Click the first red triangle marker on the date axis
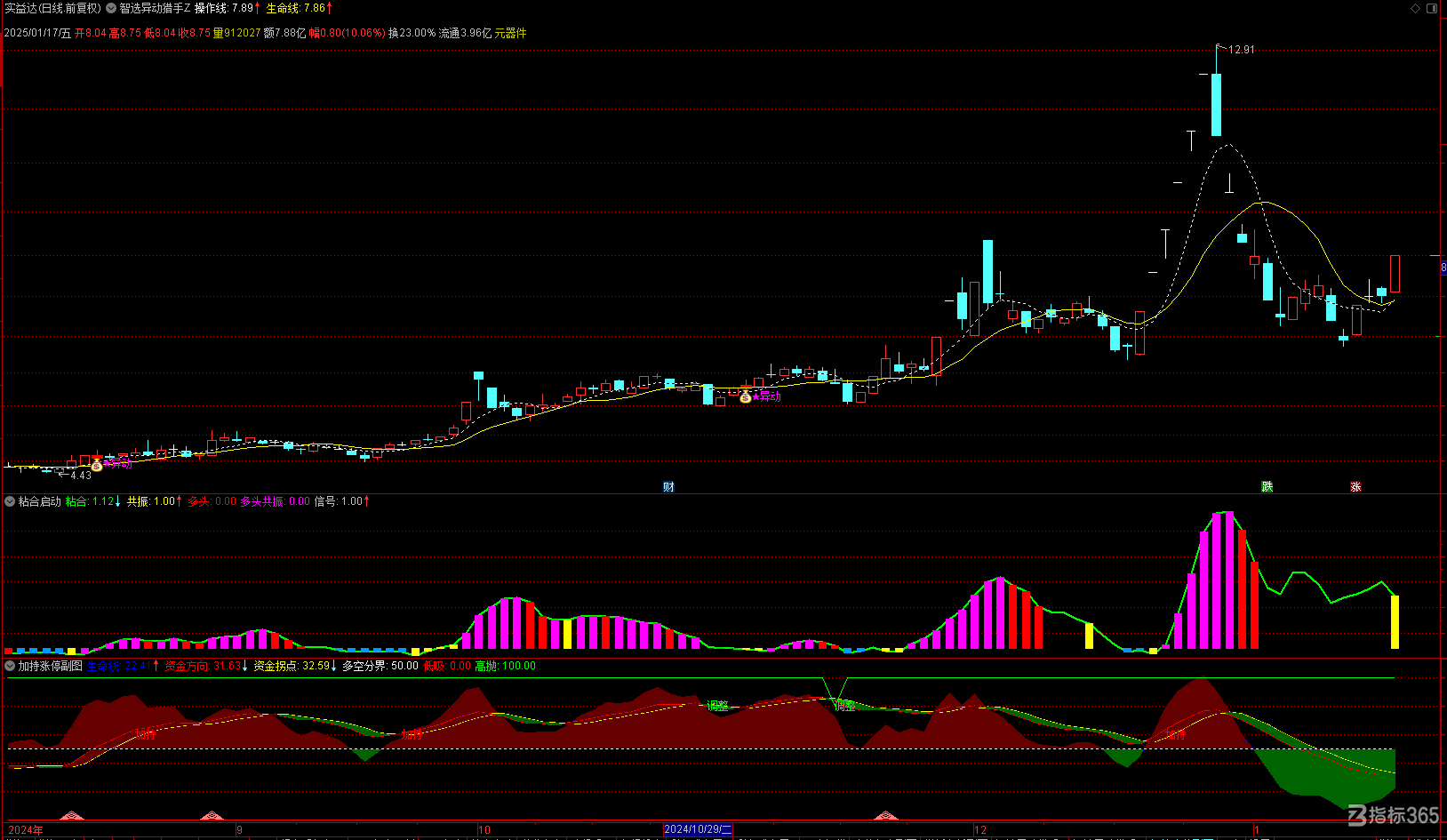 [x=70, y=814]
